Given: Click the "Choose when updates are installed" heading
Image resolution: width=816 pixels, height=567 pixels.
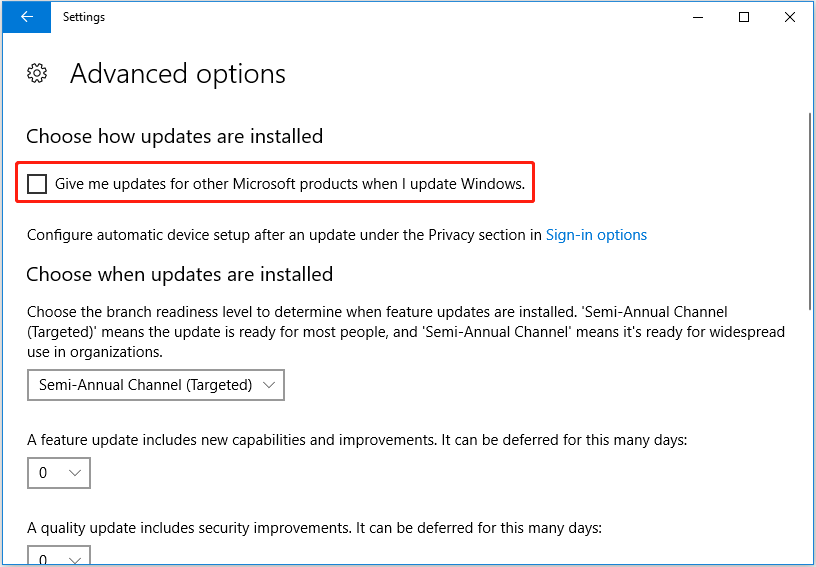Looking at the screenshot, I should (179, 274).
